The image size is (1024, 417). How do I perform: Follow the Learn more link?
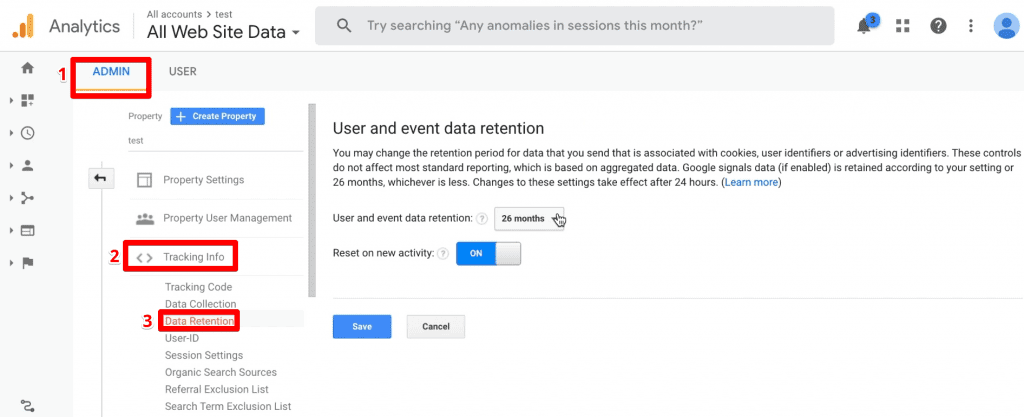point(751,183)
